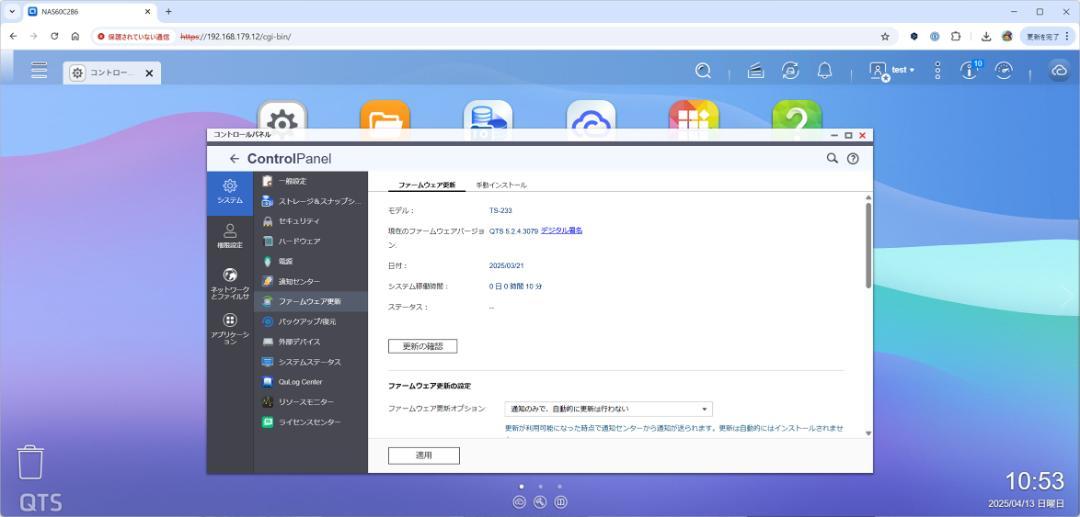Image resolution: width=1080 pixels, height=517 pixels.
Task: Click the scrollbar down arrow in Control Panel
Action: pos(868,434)
